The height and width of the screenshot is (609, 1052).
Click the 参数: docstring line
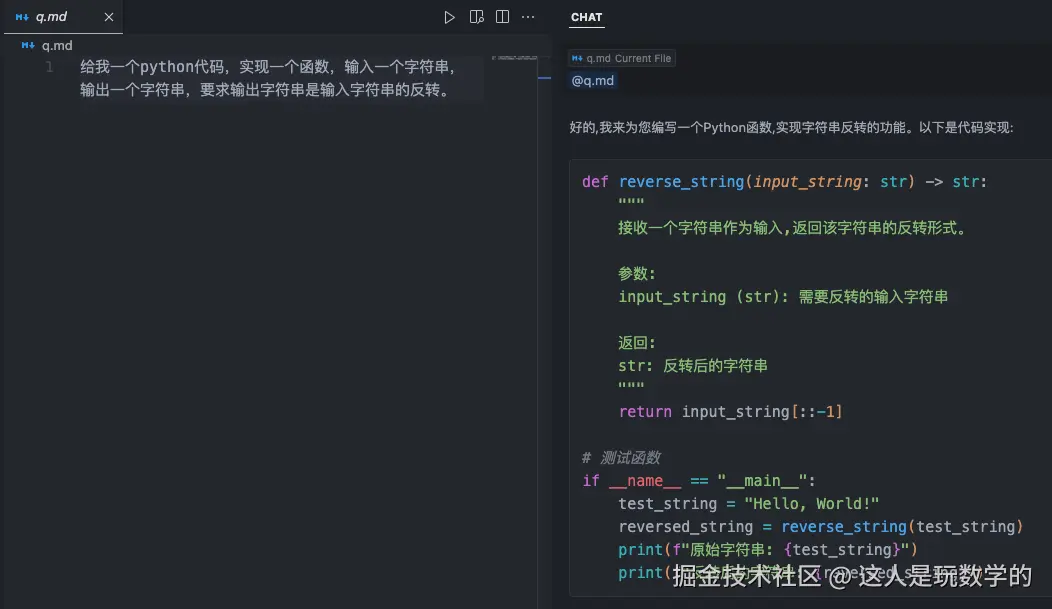(636, 274)
